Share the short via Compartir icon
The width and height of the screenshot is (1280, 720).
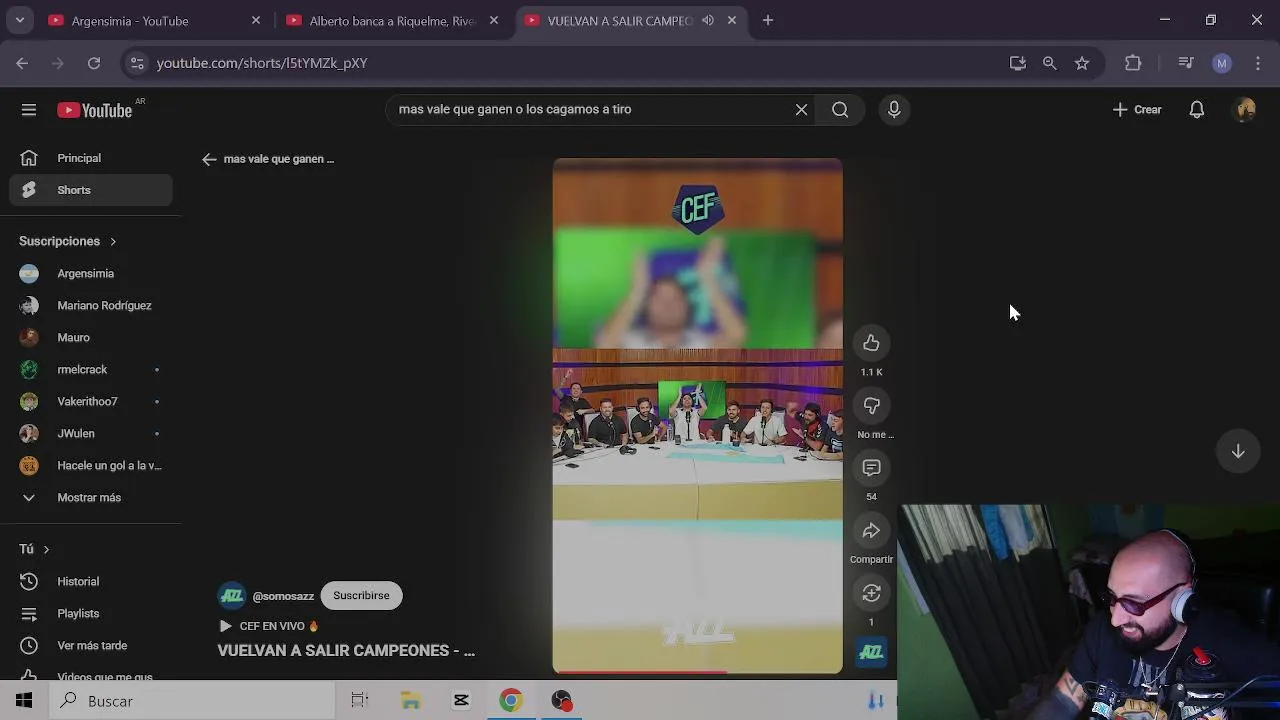pos(871,531)
